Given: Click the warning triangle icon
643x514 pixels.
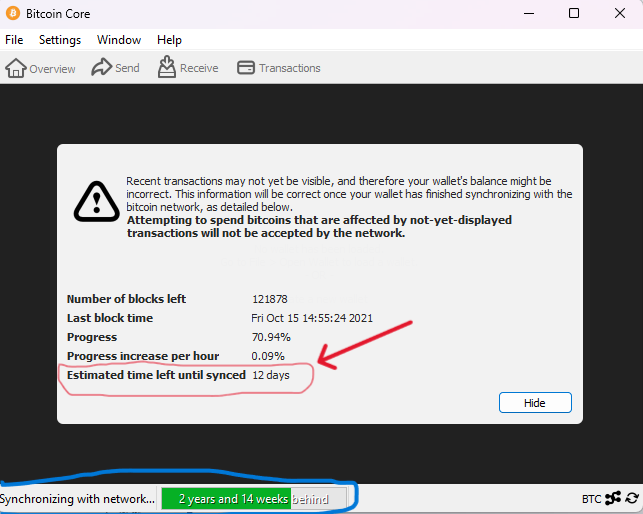Looking at the screenshot, I should coord(97,201).
